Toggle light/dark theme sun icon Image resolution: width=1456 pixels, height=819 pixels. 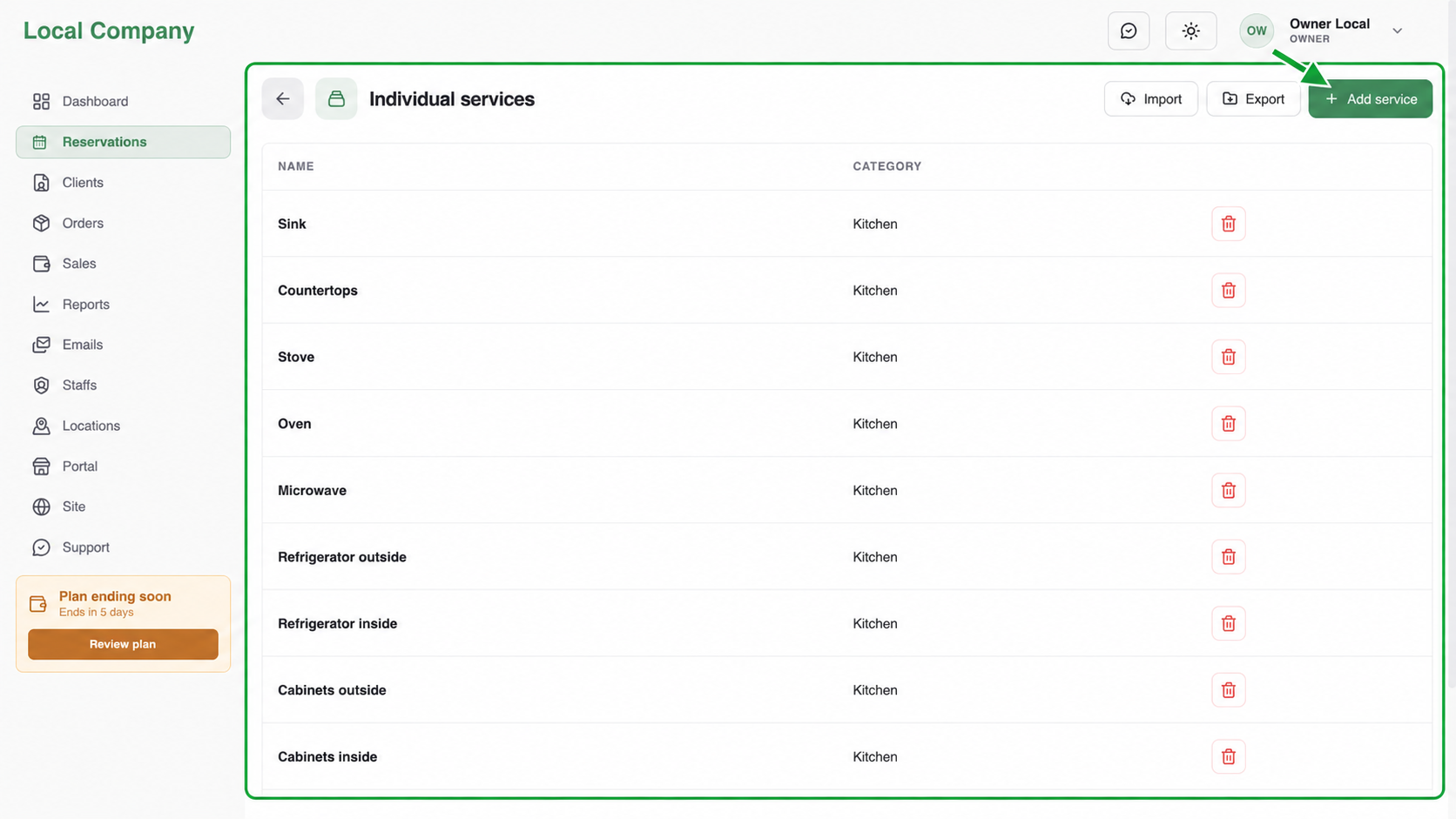point(1190,31)
